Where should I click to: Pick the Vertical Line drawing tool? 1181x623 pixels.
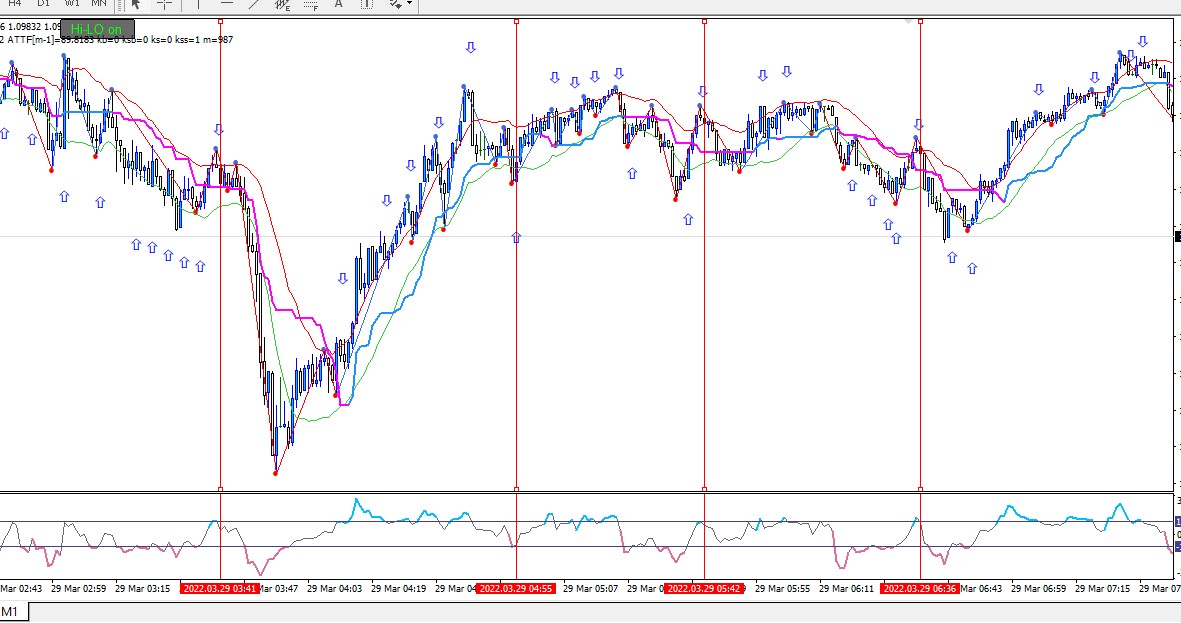pyautogui.click(x=198, y=4)
